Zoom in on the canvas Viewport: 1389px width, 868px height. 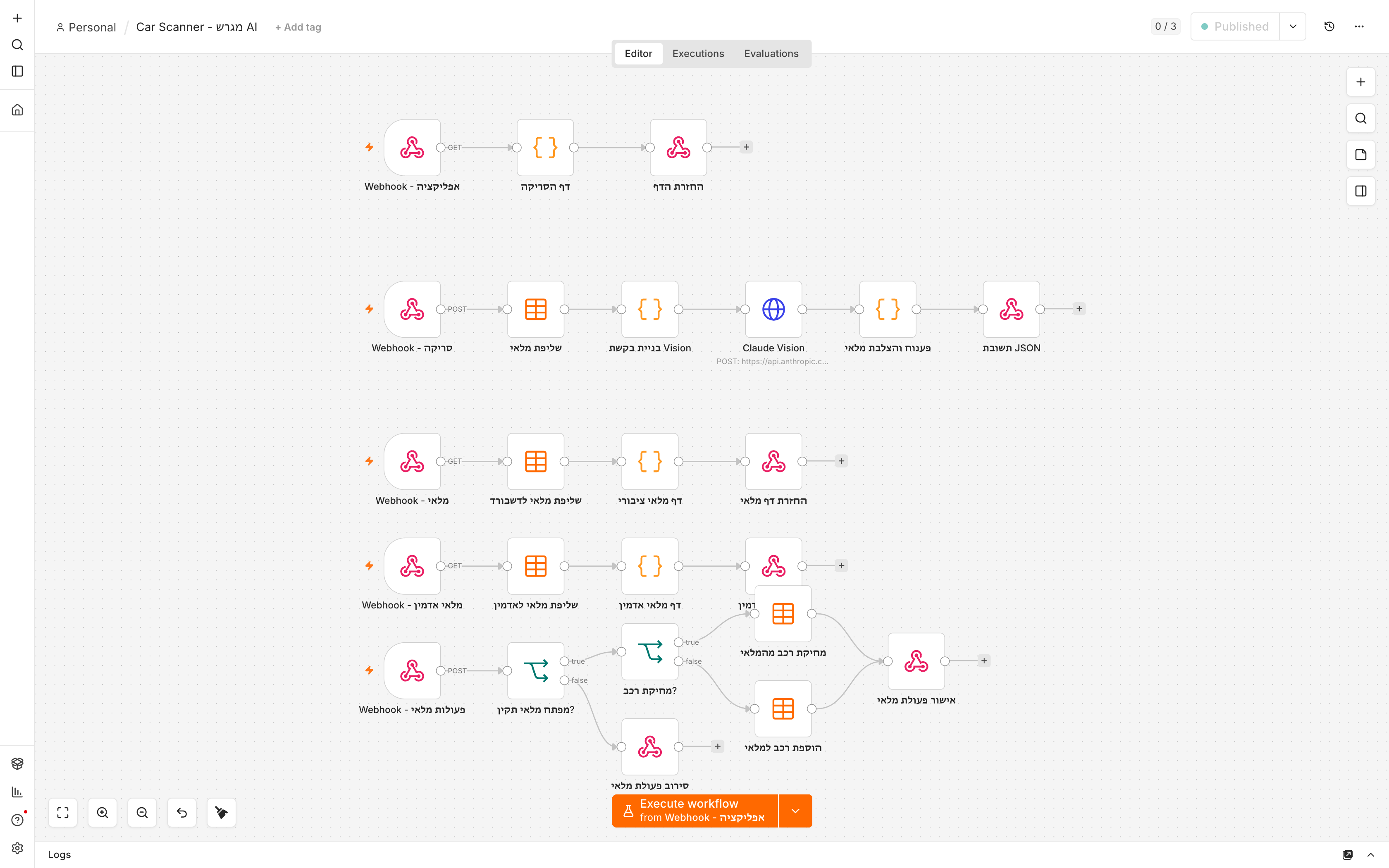[x=102, y=812]
